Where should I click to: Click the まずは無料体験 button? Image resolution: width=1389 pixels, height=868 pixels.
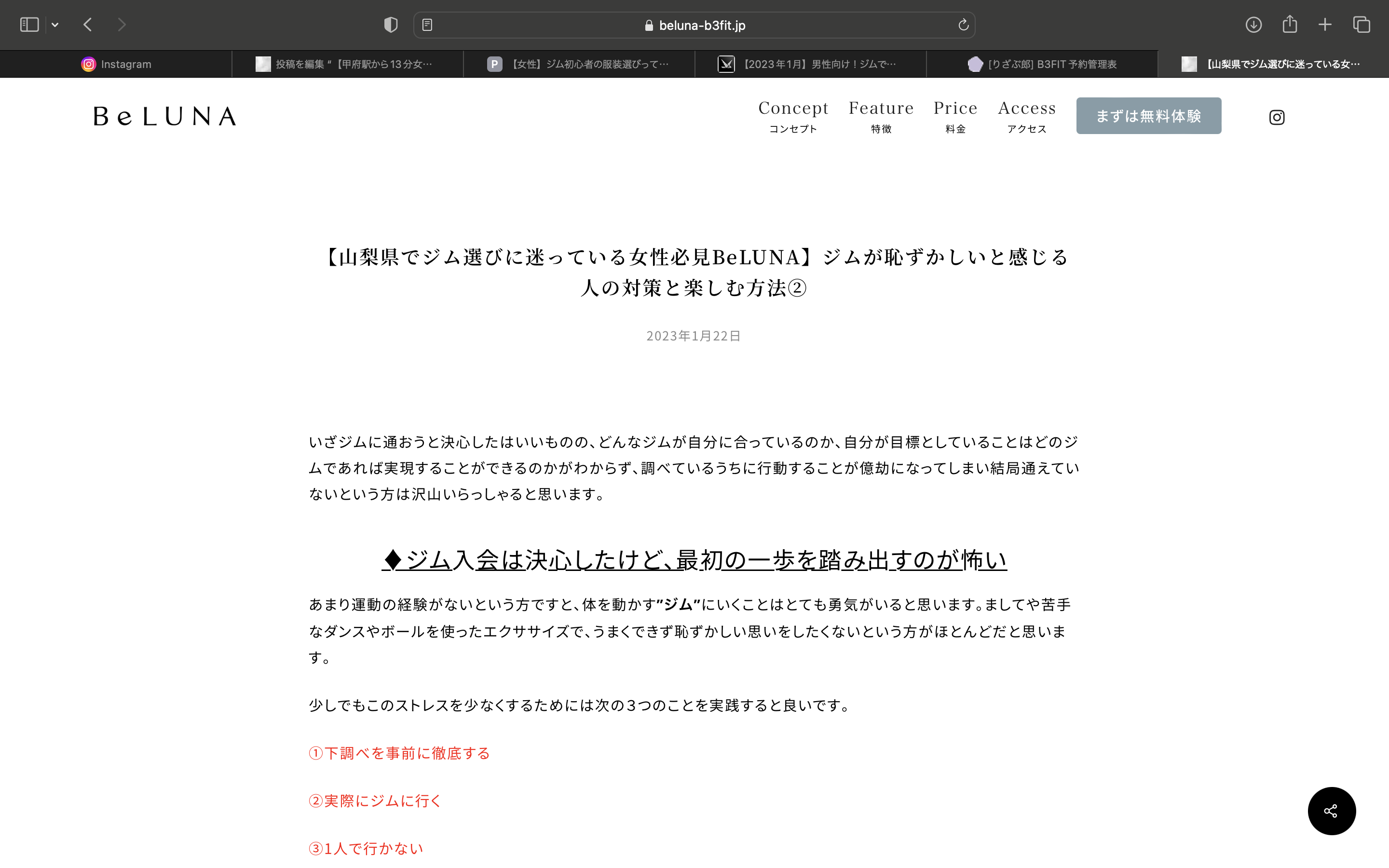[1148, 116]
